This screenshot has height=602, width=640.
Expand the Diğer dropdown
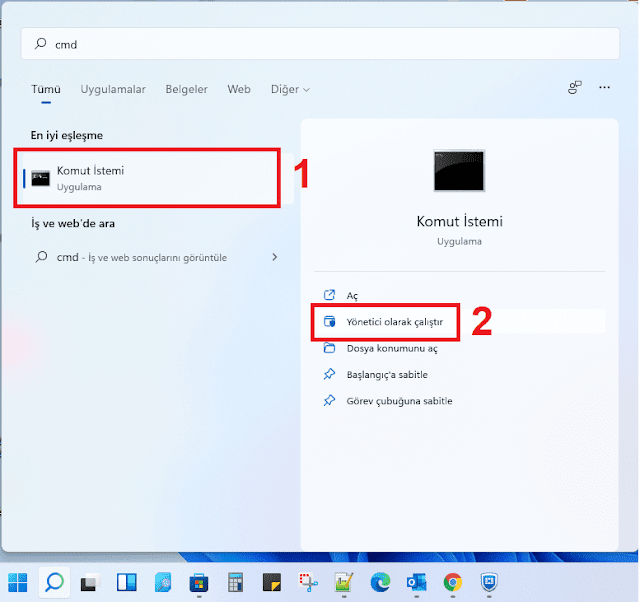(290, 89)
